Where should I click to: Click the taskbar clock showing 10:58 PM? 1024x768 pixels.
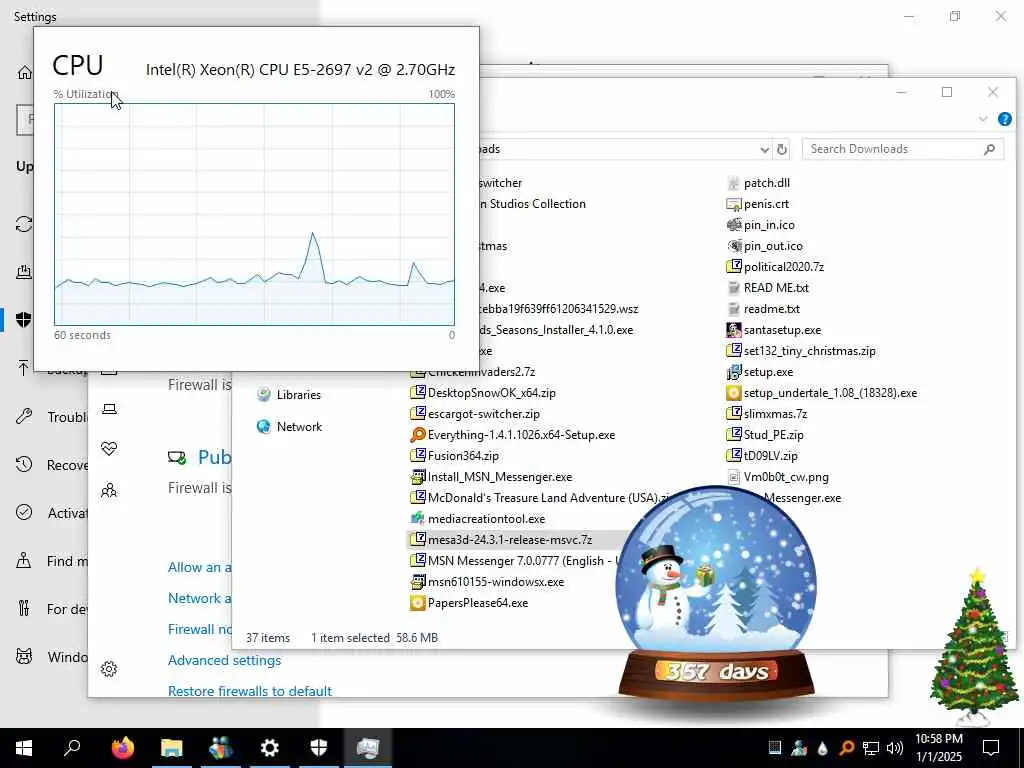tap(938, 748)
